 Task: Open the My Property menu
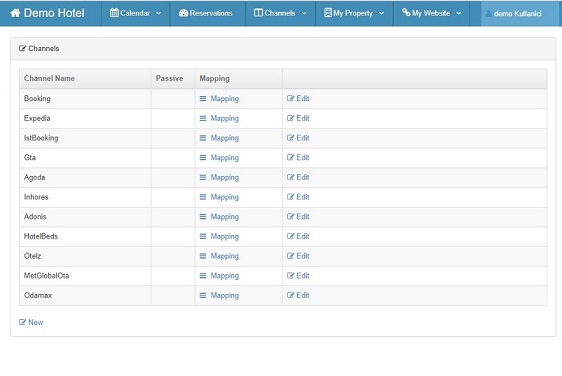click(354, 13)
